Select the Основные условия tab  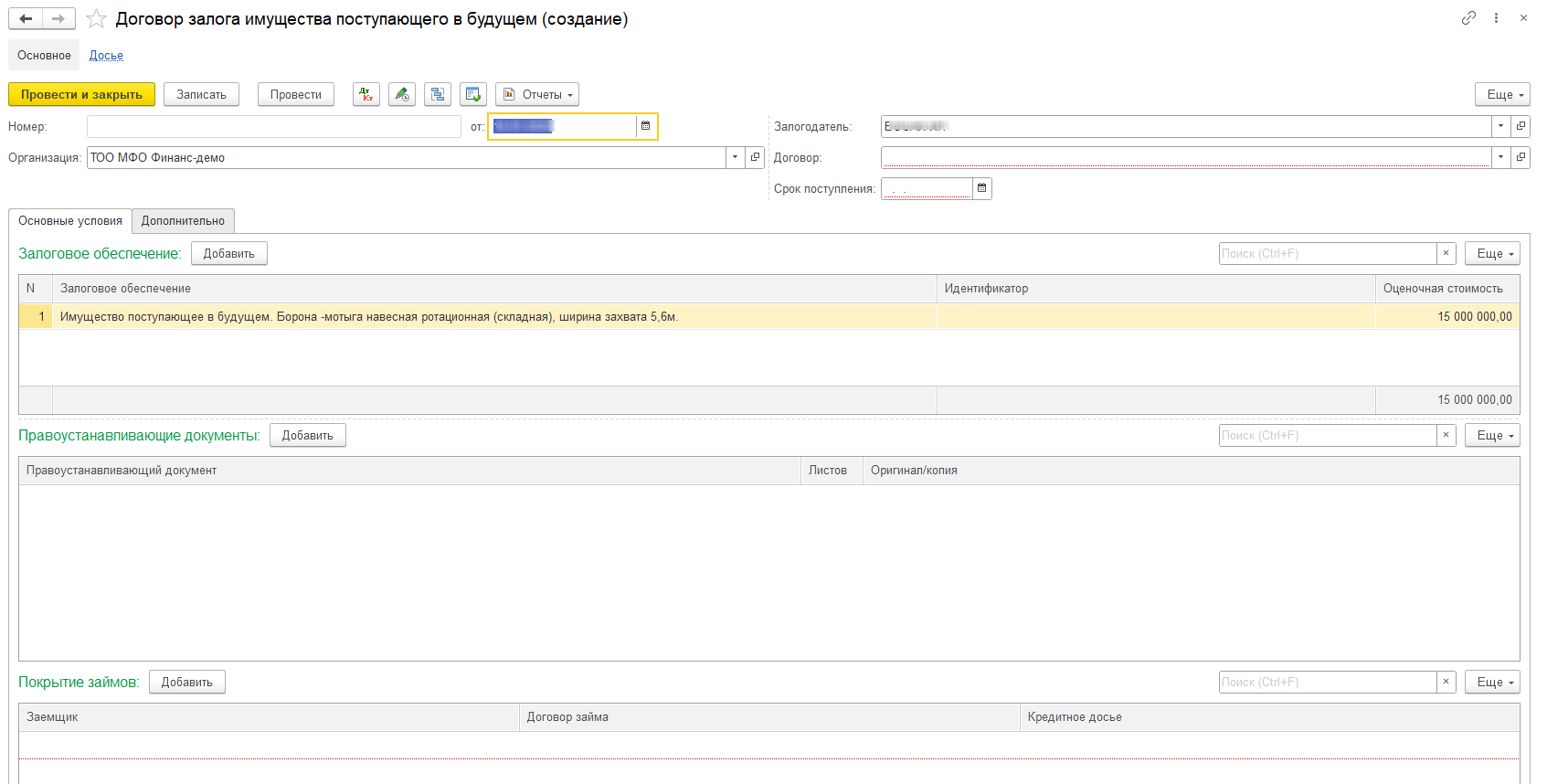click(x=70, y=220)
